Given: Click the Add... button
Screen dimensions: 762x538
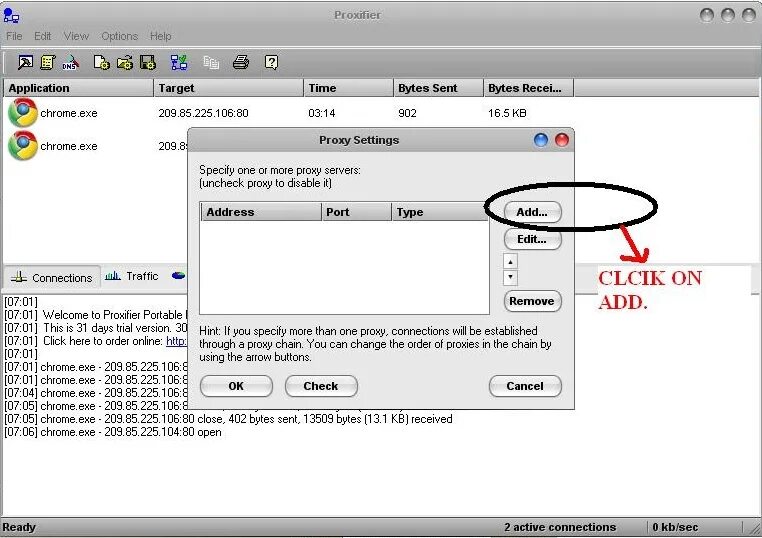Looking at the screenshot, I should point(533,212).
